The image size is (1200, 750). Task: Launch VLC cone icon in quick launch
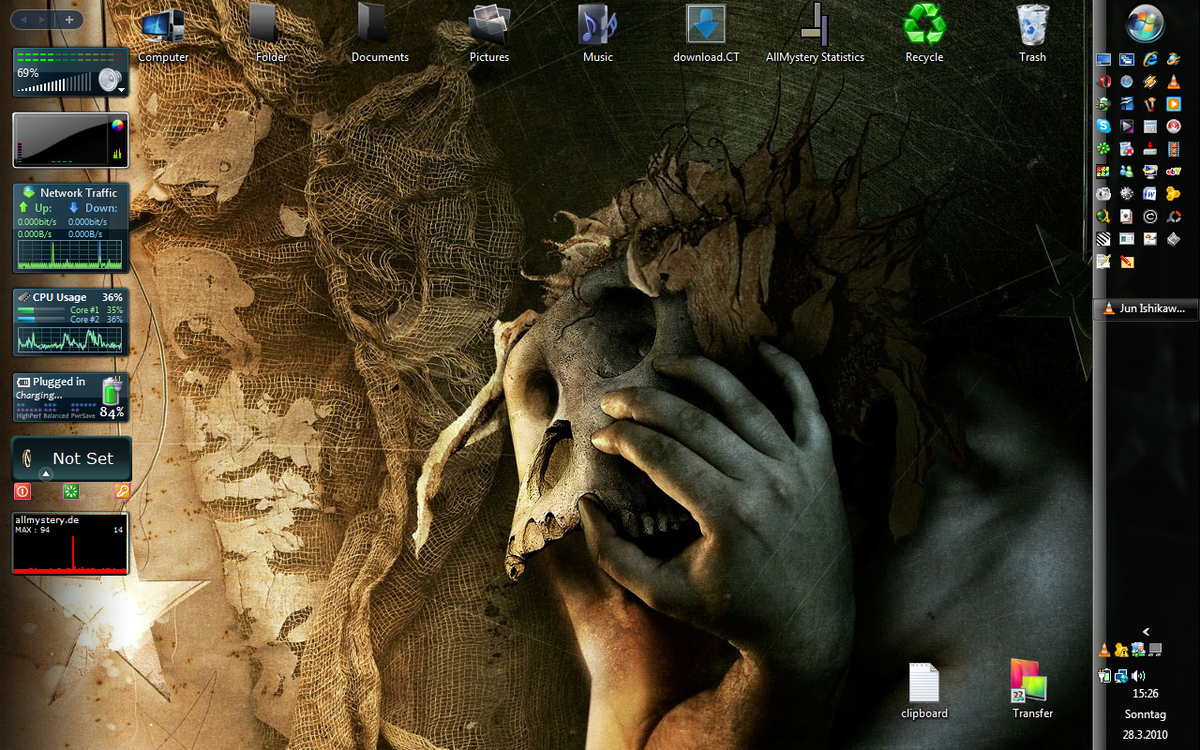[1174, 82]
